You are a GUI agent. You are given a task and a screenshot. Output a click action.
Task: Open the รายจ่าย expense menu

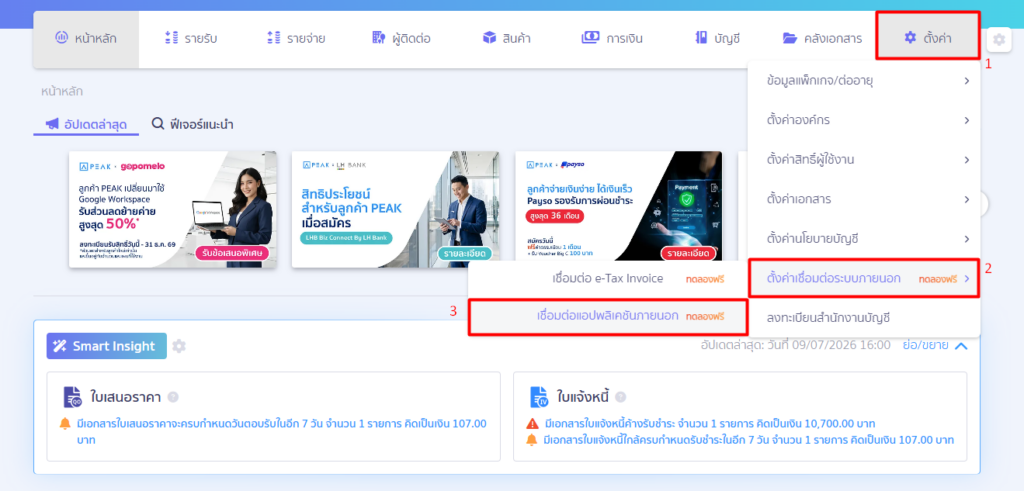pos(296,39)
